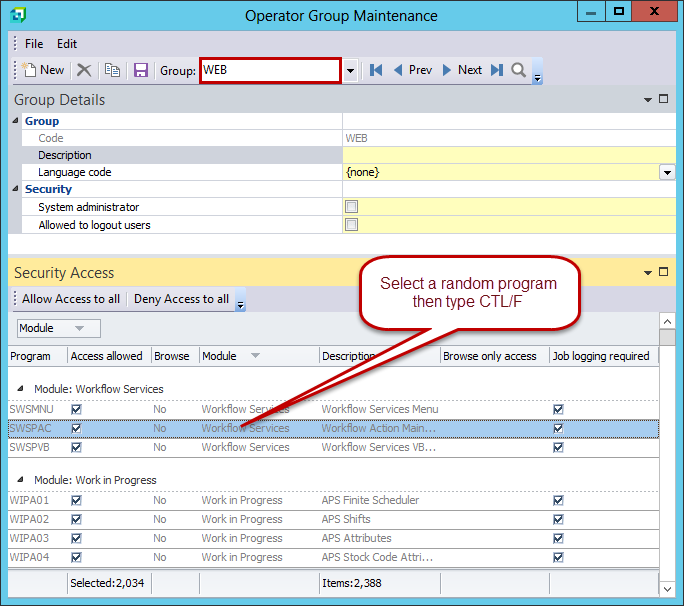Open the search magnifier icon
This screenshot has height=606, width=684.
[x=518, y=70]
